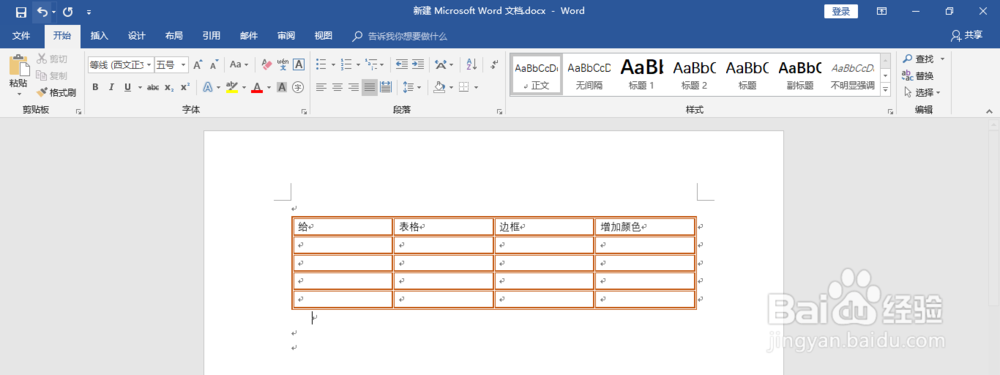Click the Enclosed Character 字 icon
1000x375 pixels.
298,87
